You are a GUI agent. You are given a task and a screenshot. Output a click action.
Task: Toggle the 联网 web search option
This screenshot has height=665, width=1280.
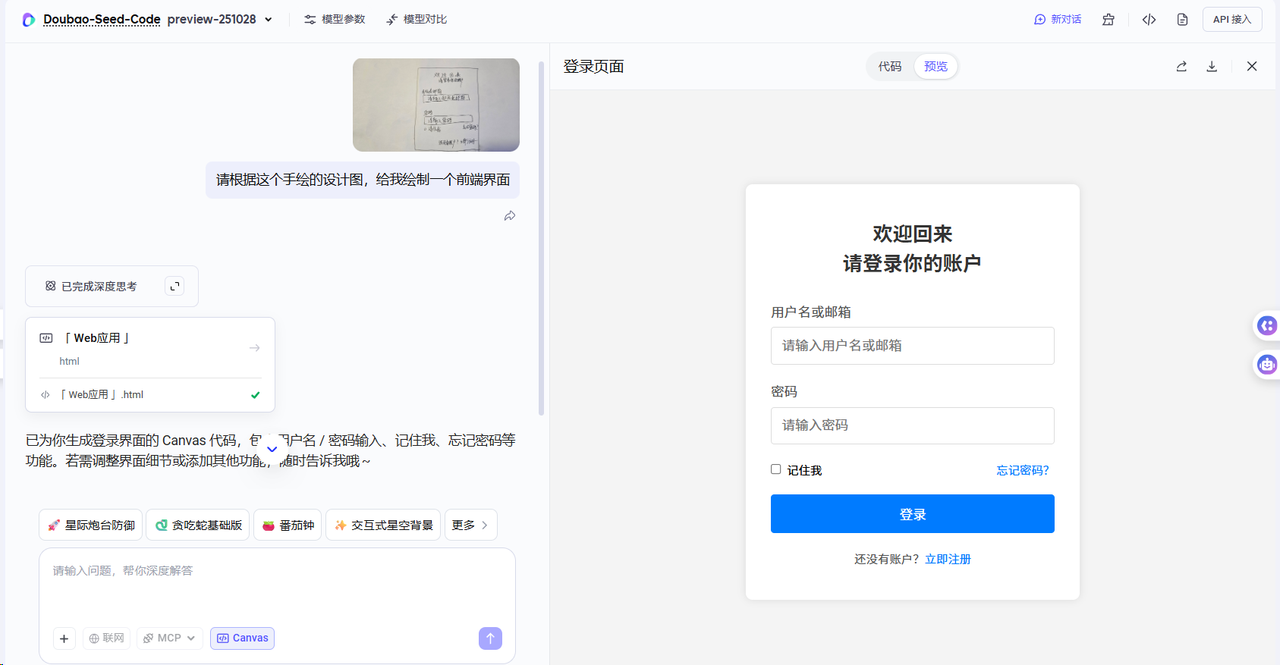pyautogui.click(x=106, y=638)
